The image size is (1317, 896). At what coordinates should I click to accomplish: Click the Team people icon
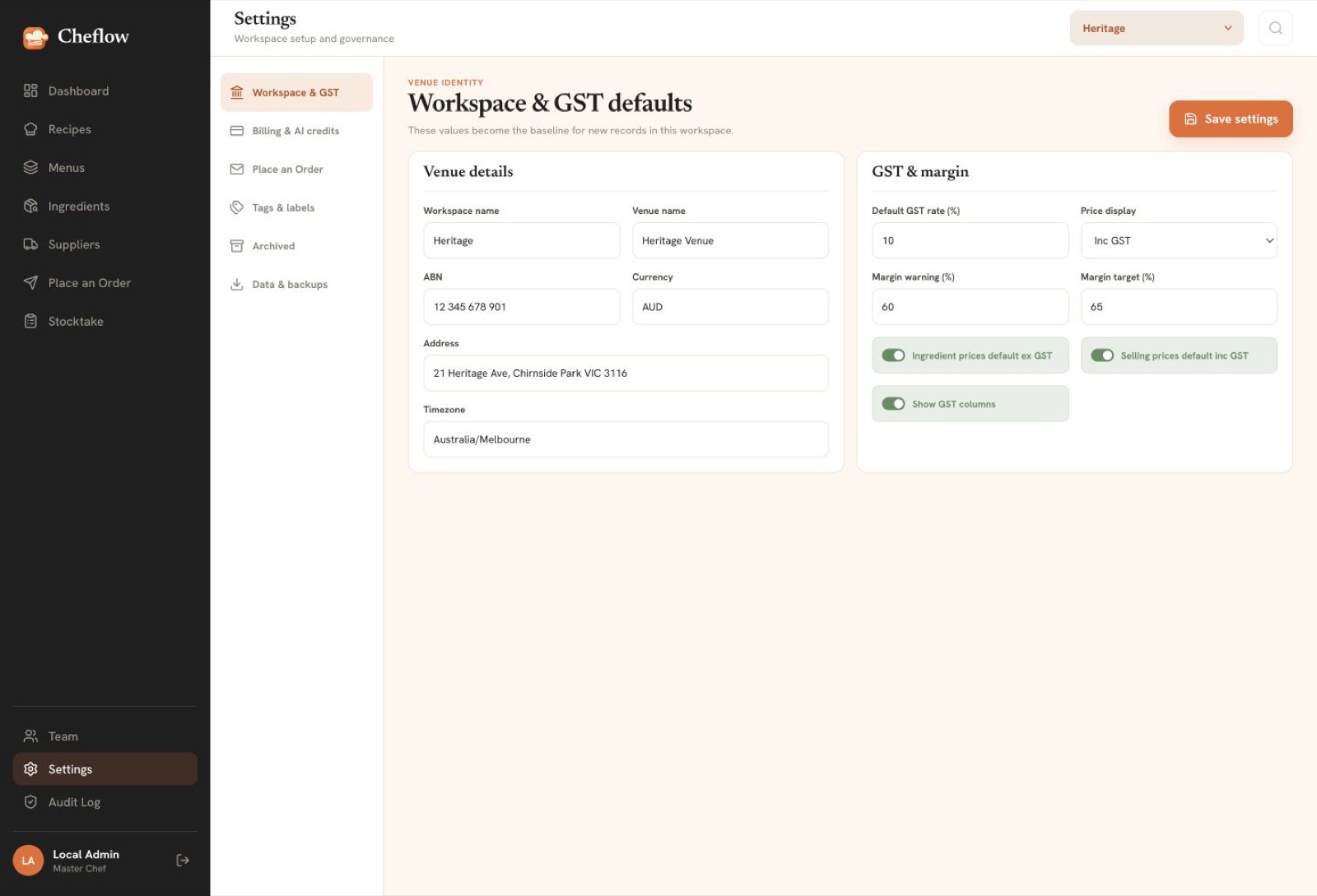[30, 736]
